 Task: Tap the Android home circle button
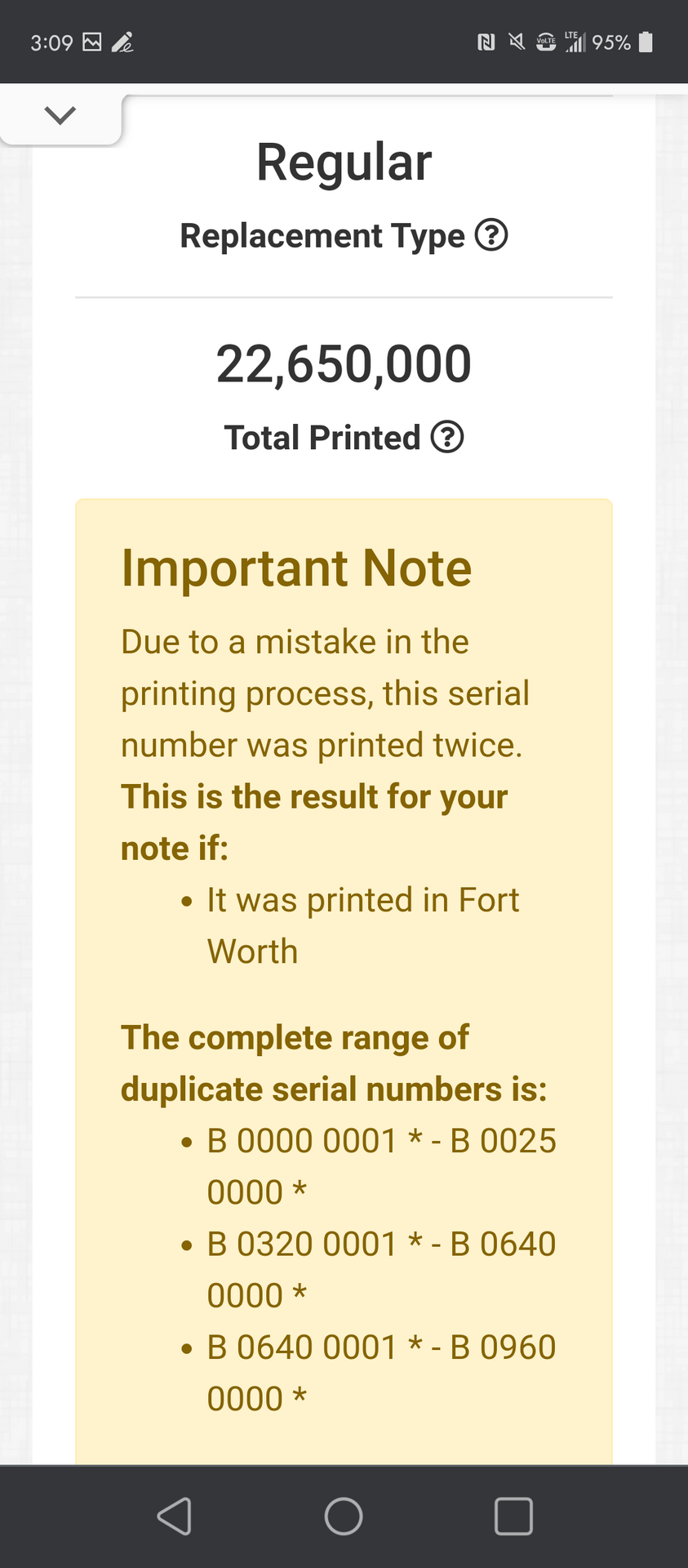coord(344,1517)
